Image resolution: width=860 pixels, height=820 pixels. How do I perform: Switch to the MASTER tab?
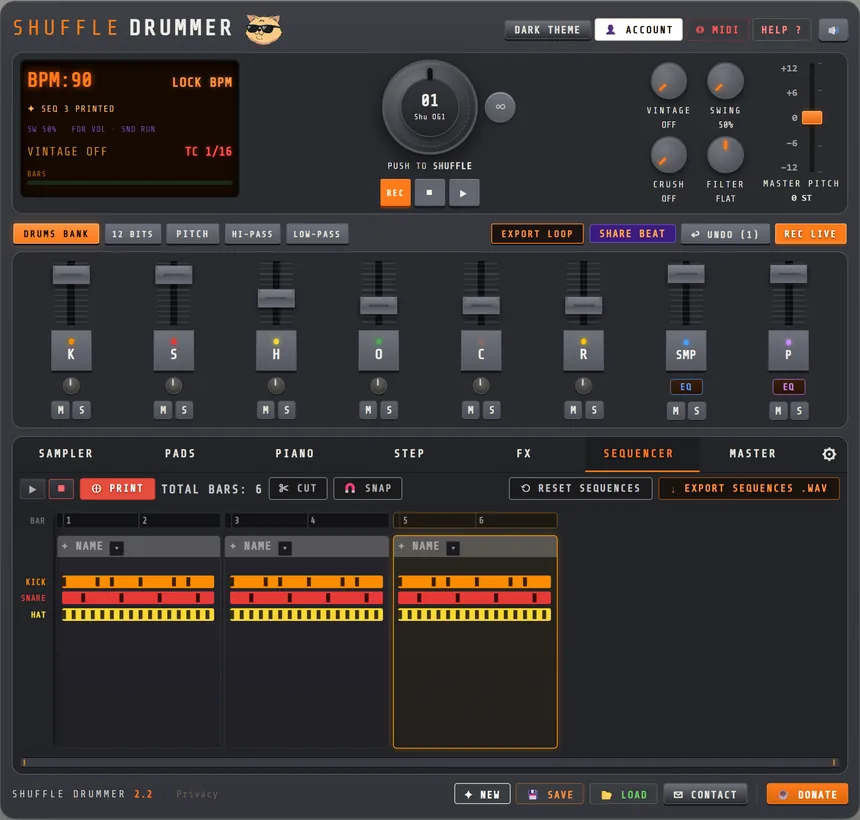pos(752,454)
